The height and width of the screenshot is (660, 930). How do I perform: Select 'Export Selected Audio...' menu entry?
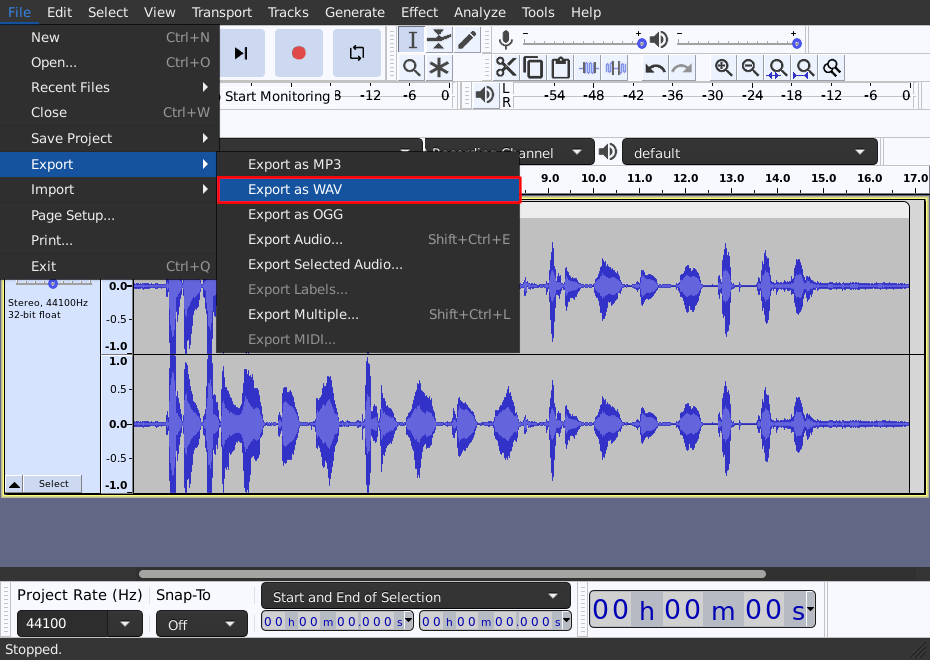tap(369, 264)
